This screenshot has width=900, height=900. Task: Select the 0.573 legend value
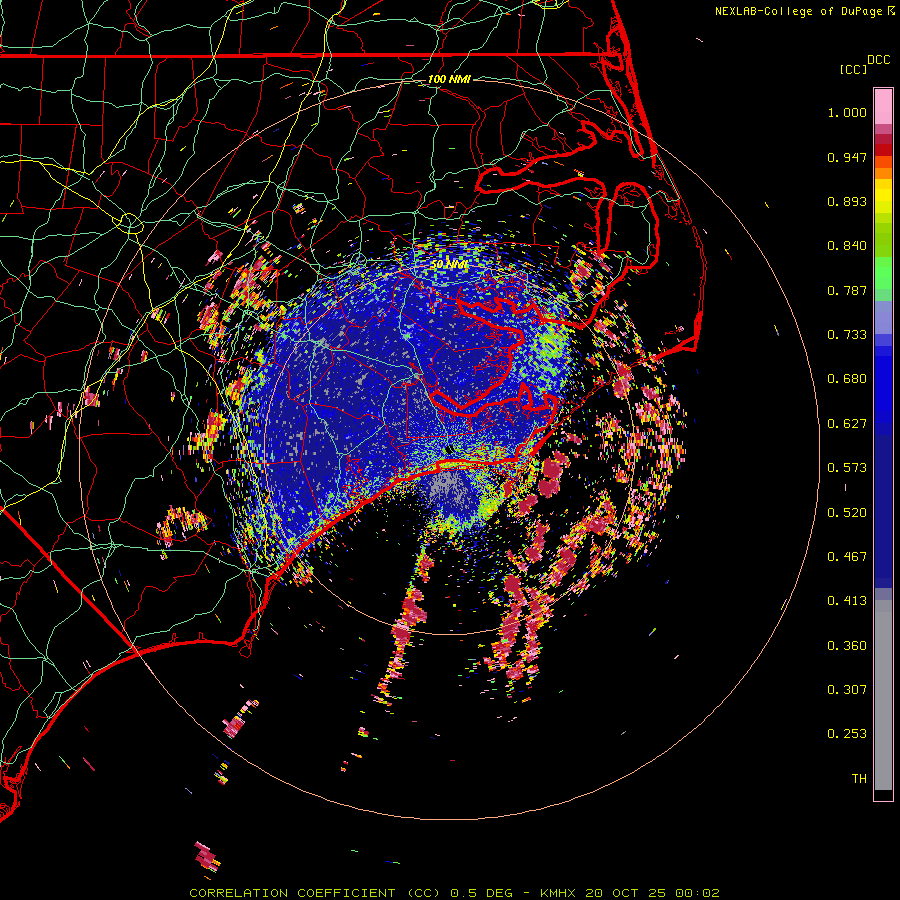pyautogui.click(x=847, y=468)
